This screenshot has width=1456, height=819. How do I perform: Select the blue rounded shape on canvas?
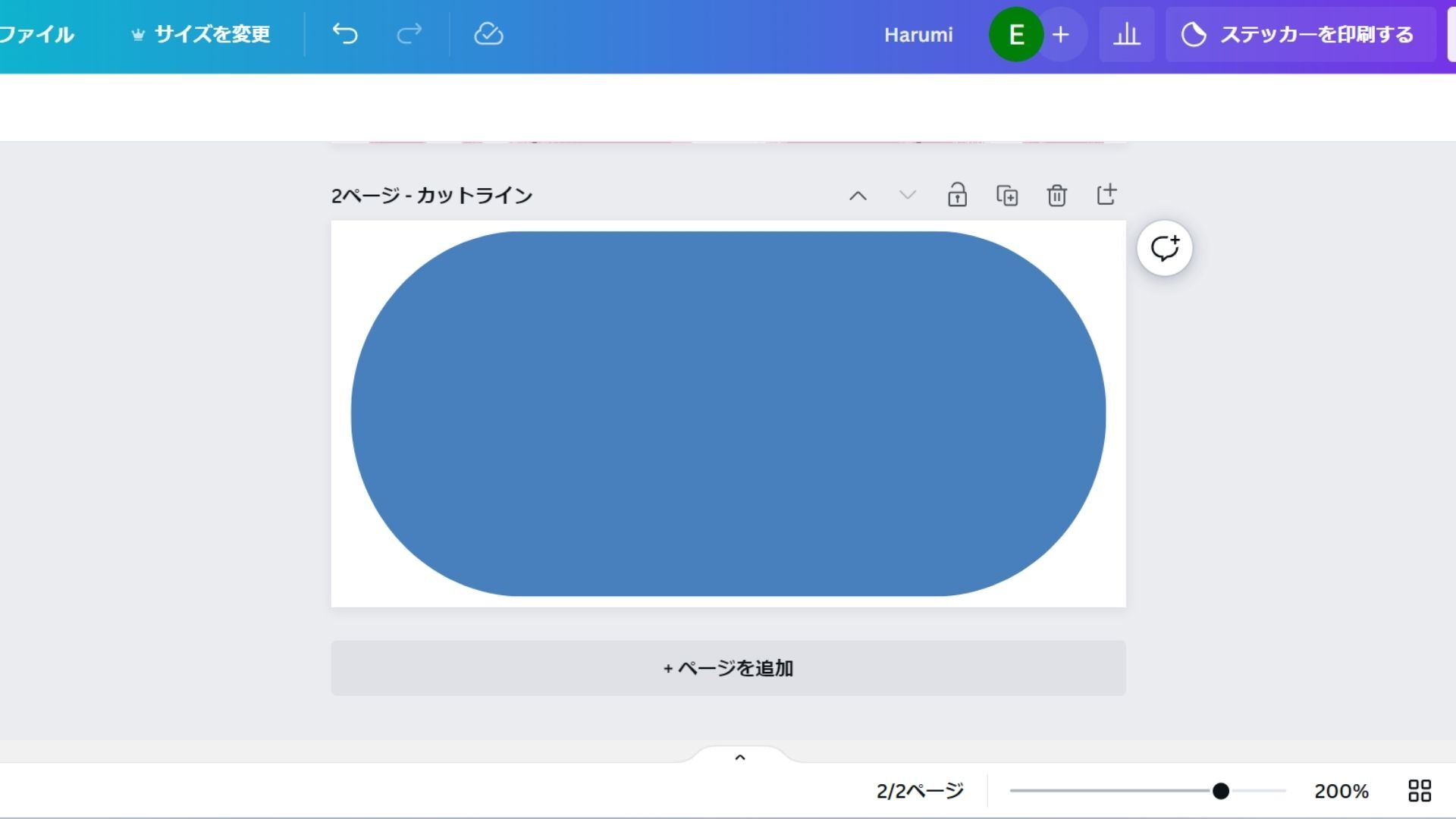[728, 414]
